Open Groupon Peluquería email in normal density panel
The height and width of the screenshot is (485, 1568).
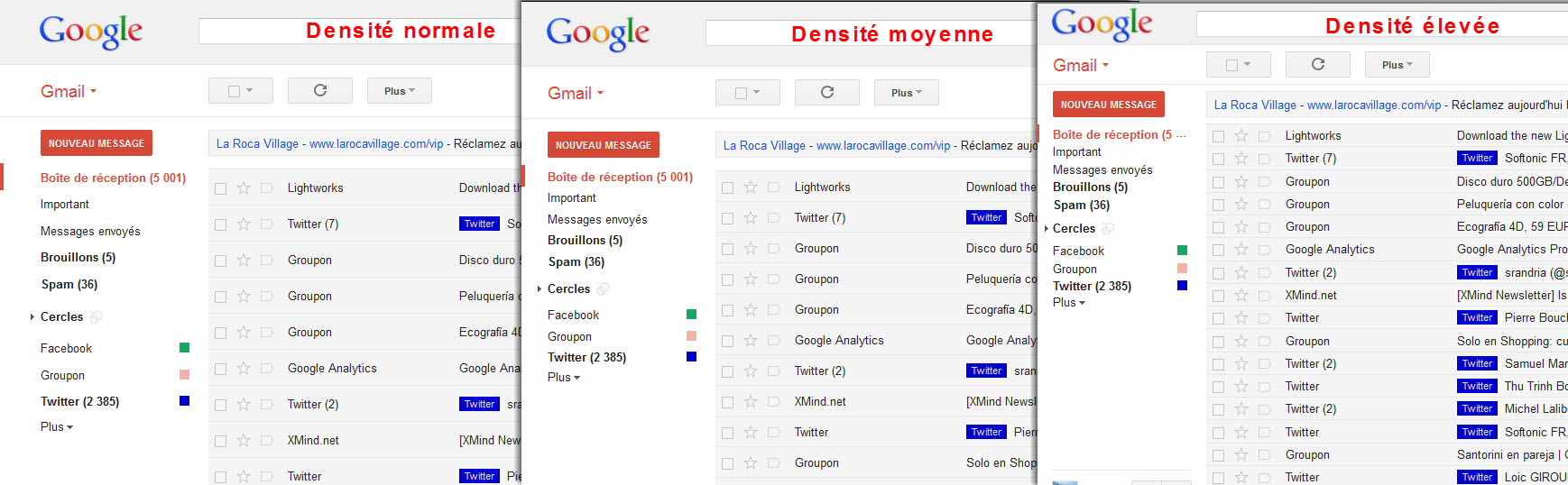pyautogui.click(x=364, y=296)
